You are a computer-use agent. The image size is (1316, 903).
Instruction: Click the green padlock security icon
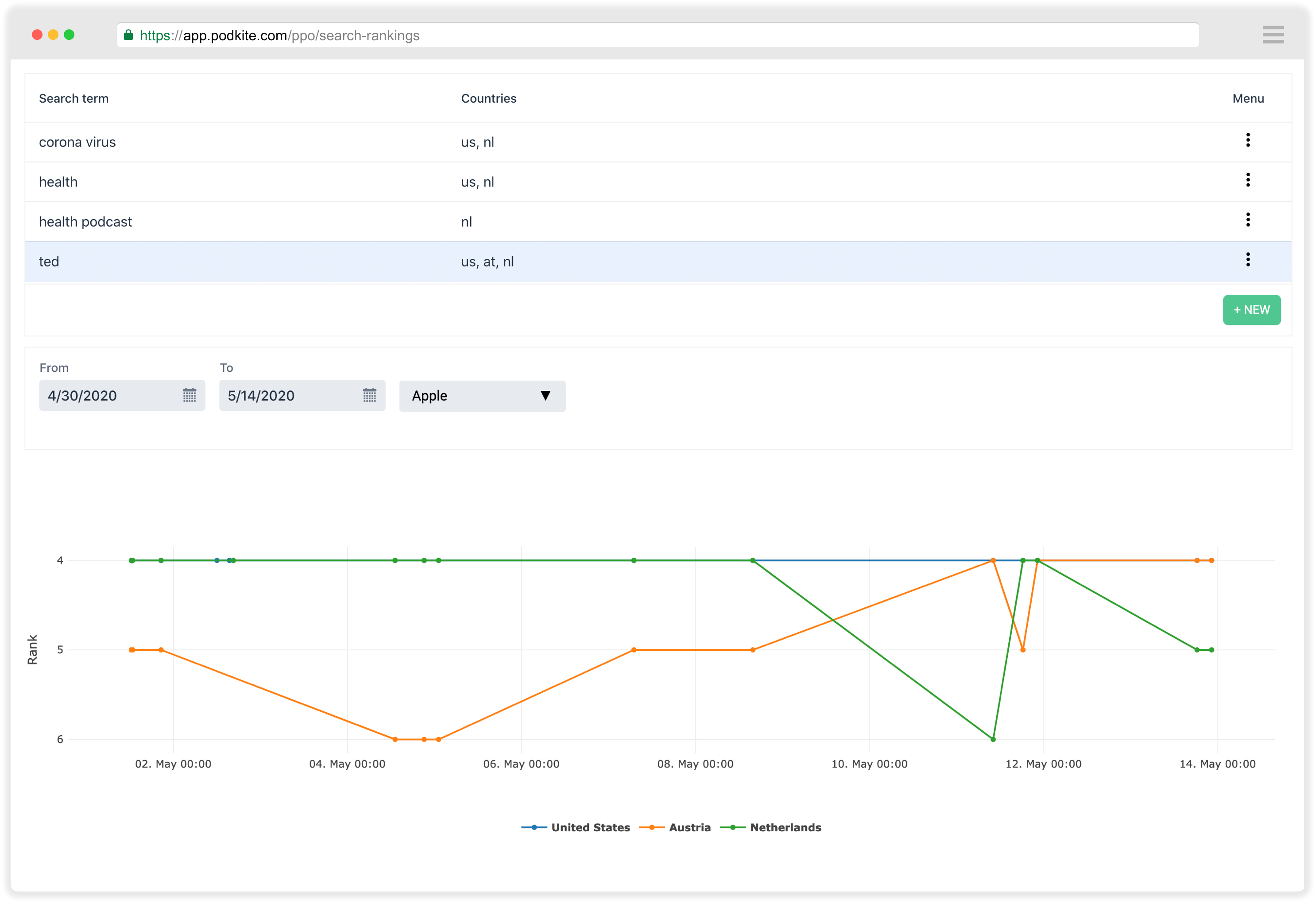pyautogui.click(x=128, y=35)
